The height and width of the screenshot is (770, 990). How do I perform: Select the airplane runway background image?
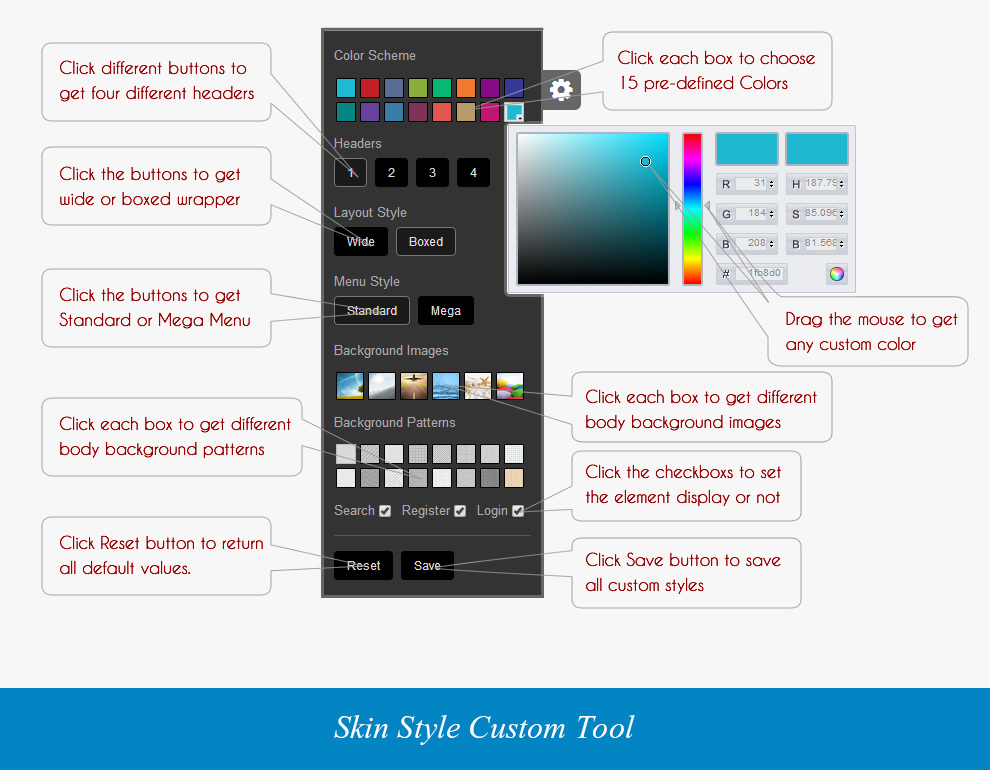point(414,385)
